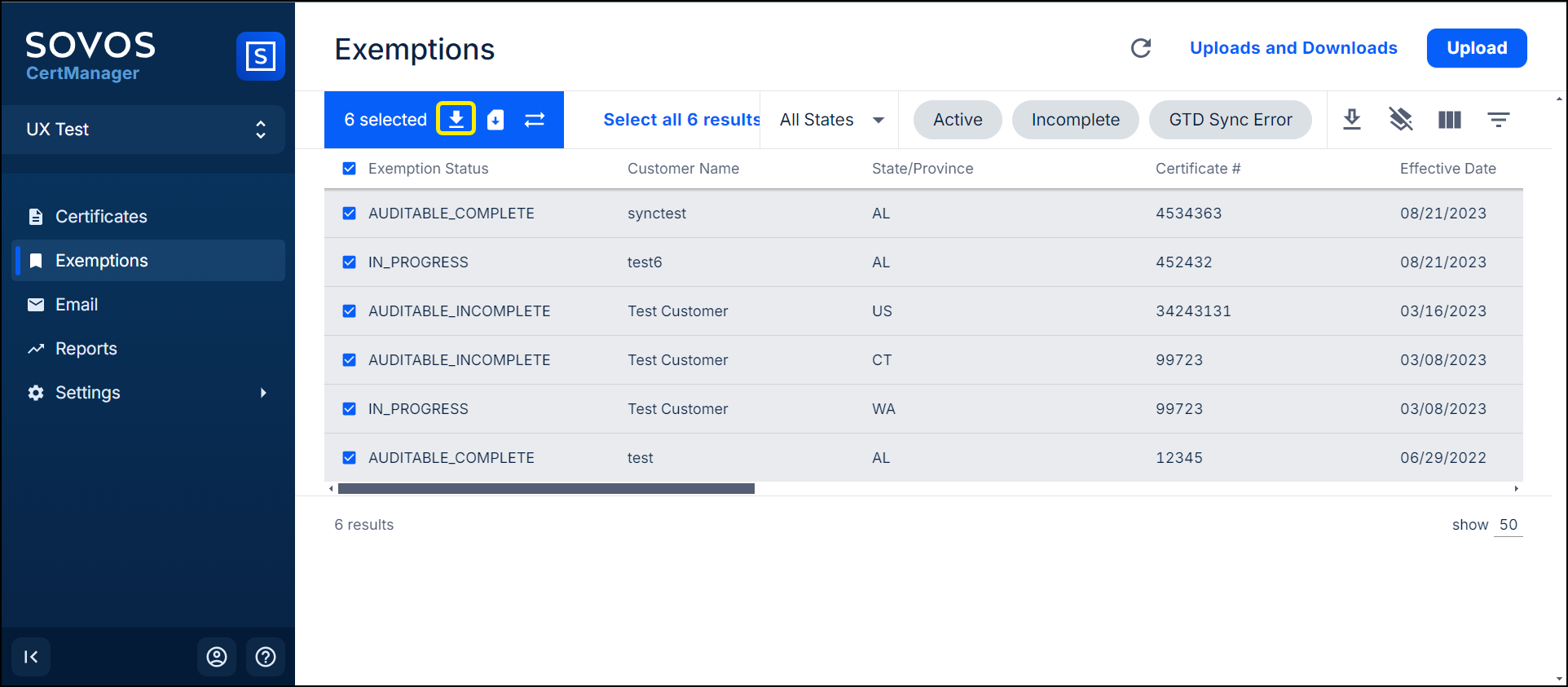The image size is (1568, 687).
Task: Expand the UX Test account switcher
Action: click(260, 130)
